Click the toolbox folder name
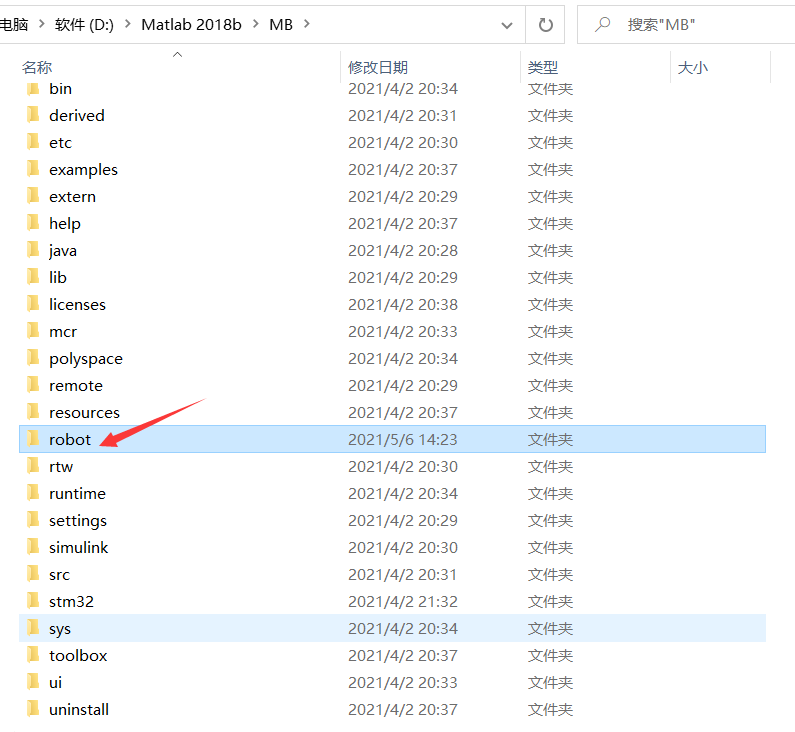The image size is (795, 732). pyautogui.click(x=78, y=655)
